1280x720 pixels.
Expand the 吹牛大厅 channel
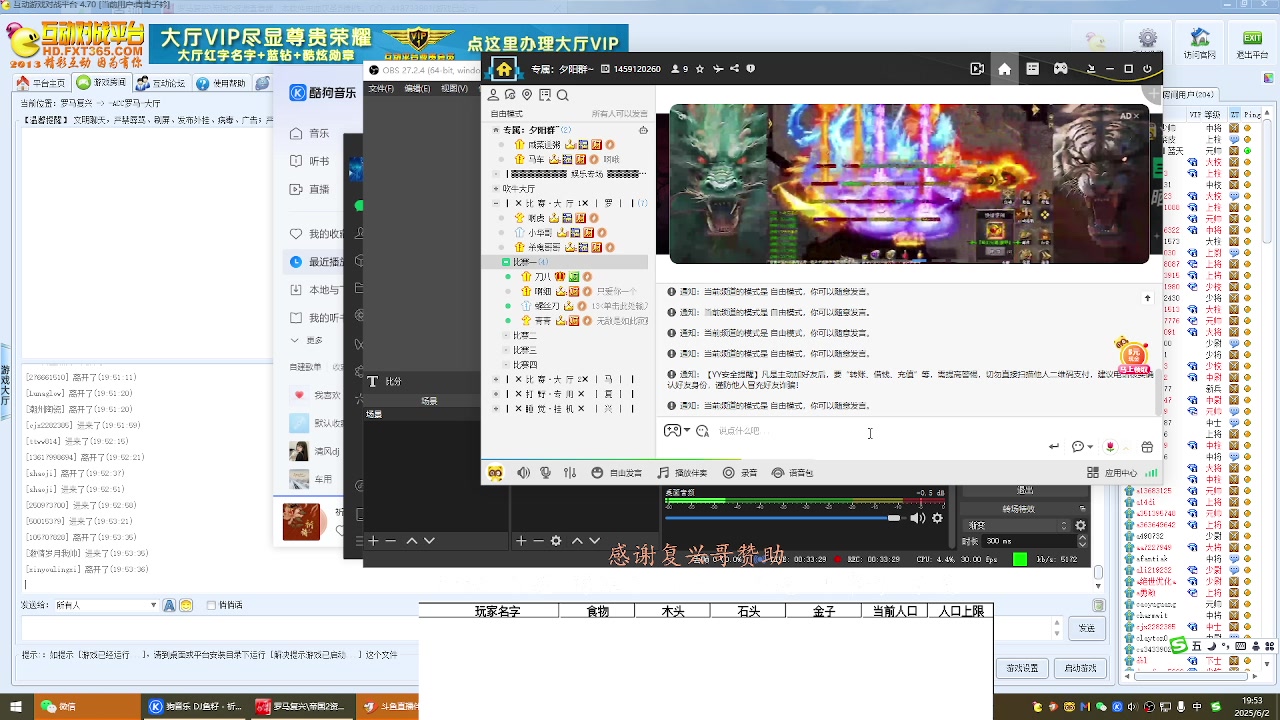[x=496, y=188]
